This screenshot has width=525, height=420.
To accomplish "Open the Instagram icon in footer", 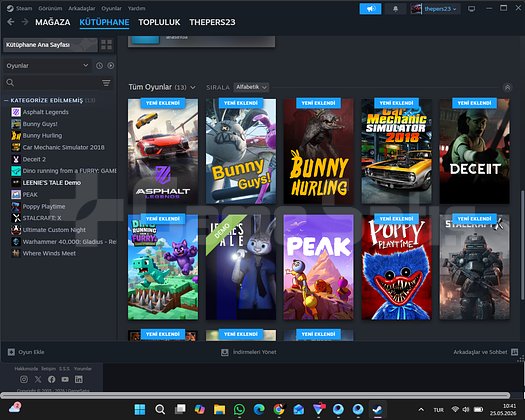I will click(x=24, y=379).
